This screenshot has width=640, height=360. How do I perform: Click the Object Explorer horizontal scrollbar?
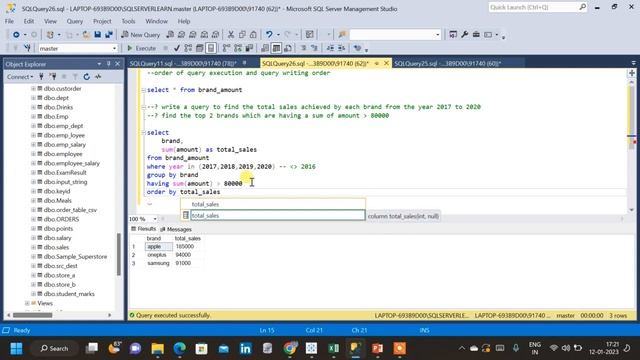[x=59, y=315]
